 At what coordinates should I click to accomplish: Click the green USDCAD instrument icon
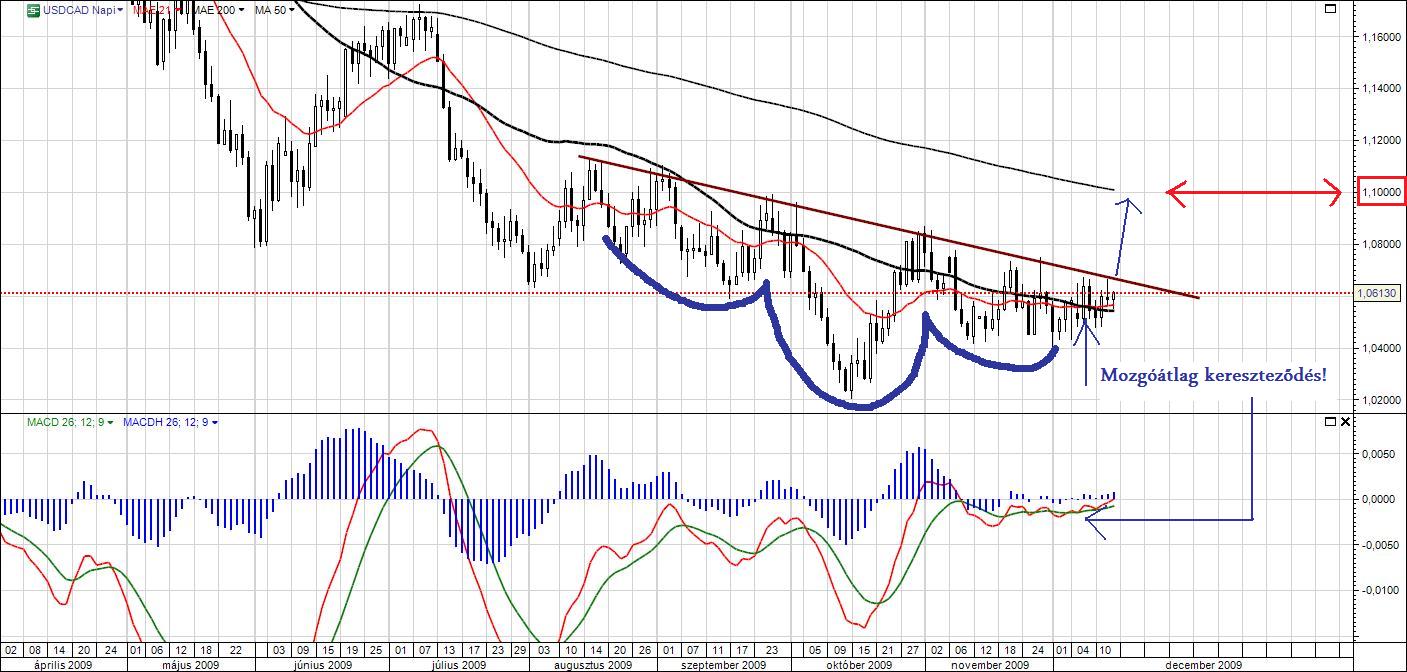pyautogui.click(x=33, y=10)
